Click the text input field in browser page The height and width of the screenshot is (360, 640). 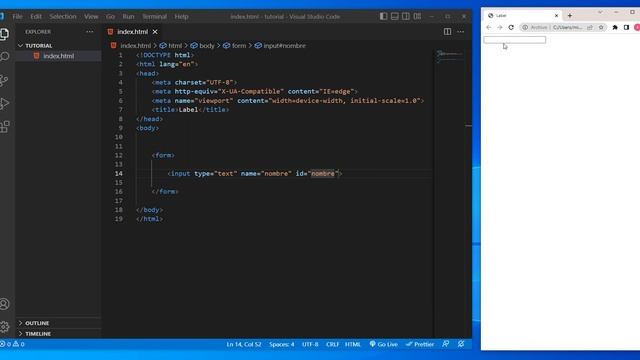click(514, 40)
